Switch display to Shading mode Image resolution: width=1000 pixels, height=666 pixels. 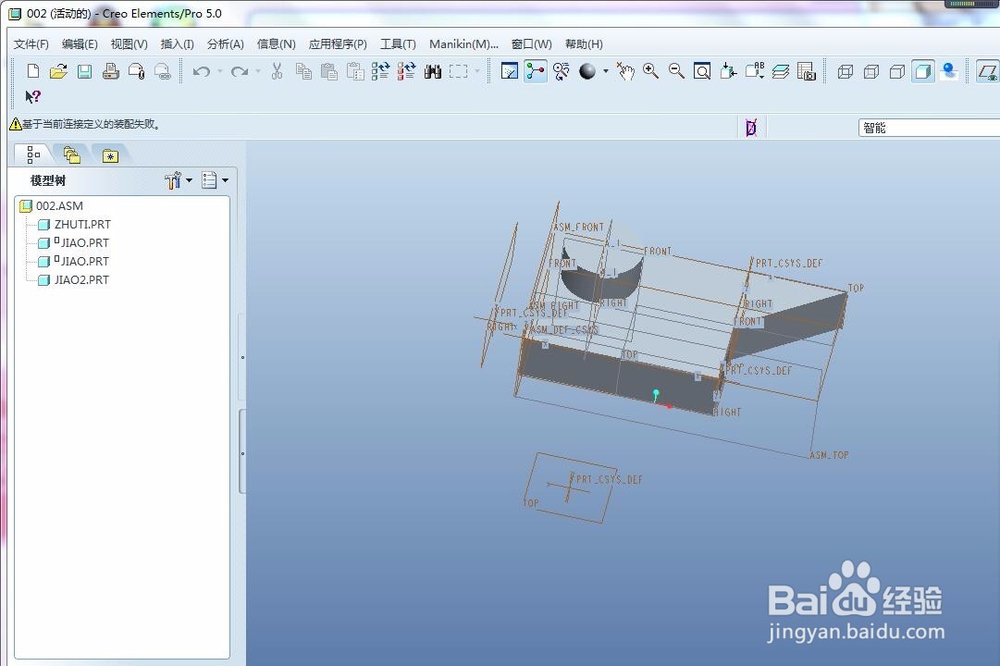[x=923, y=71]
